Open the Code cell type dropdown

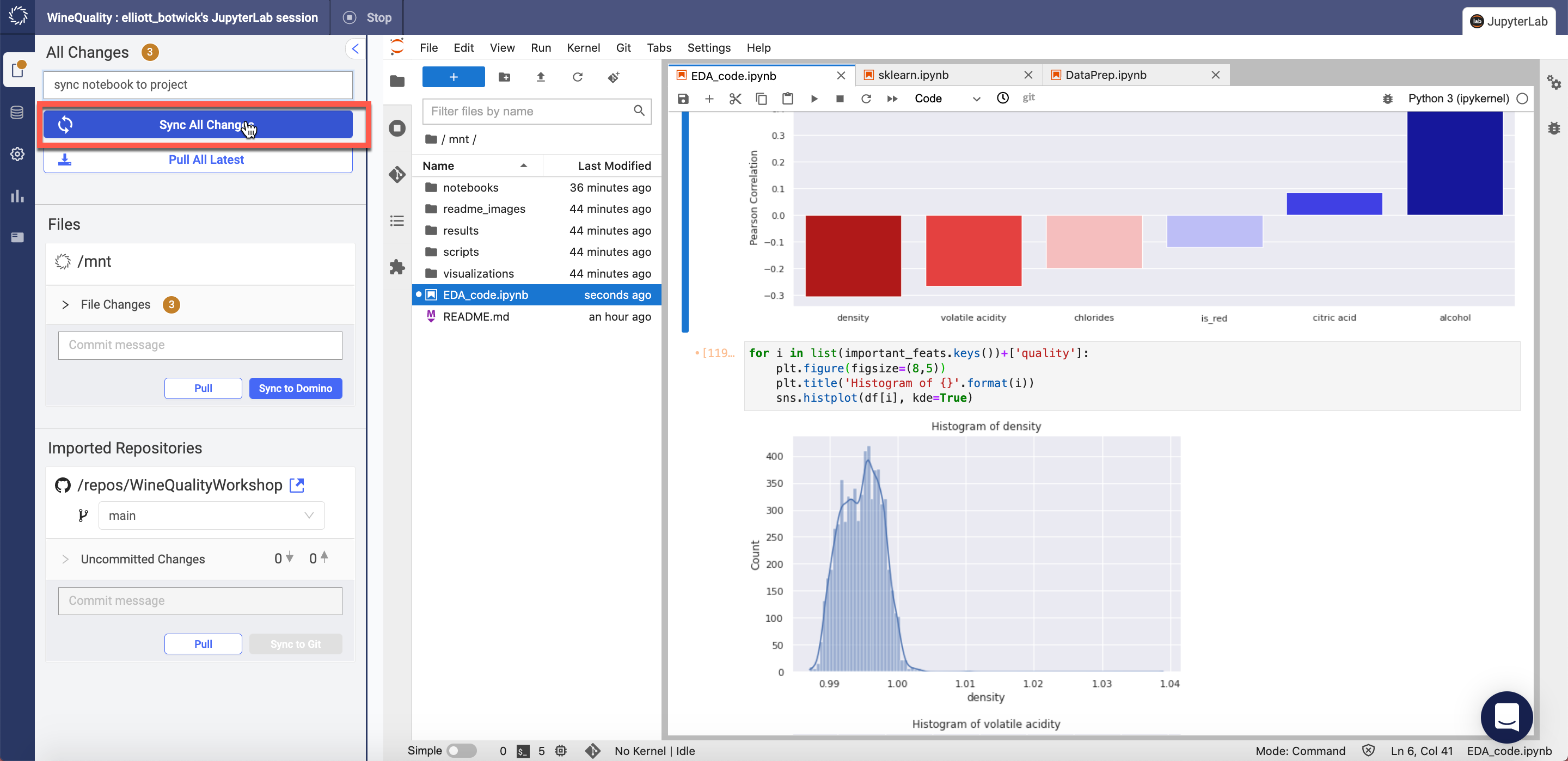[x=946, y=99]
